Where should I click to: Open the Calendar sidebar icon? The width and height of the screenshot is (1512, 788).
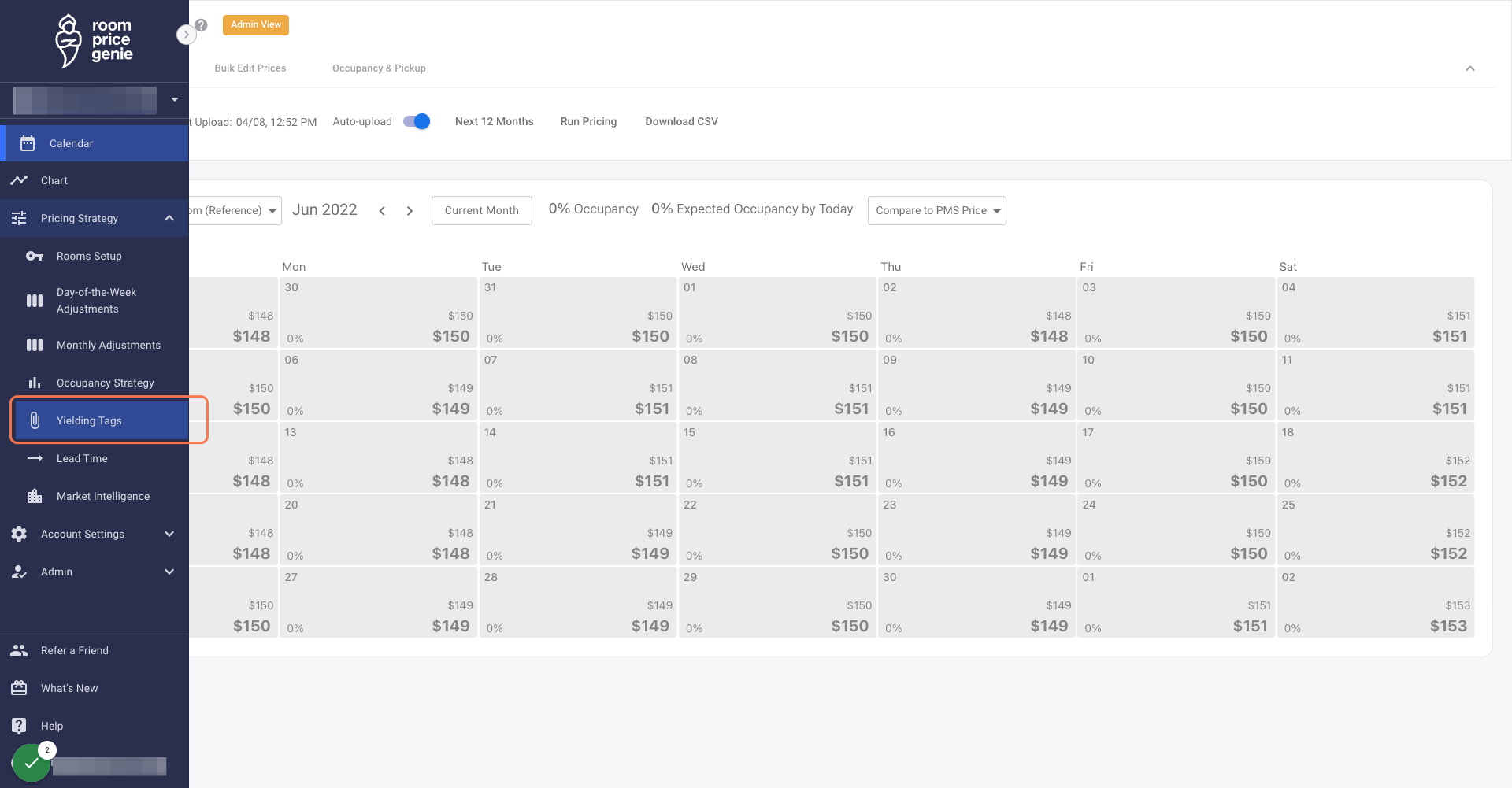point(28,143)
